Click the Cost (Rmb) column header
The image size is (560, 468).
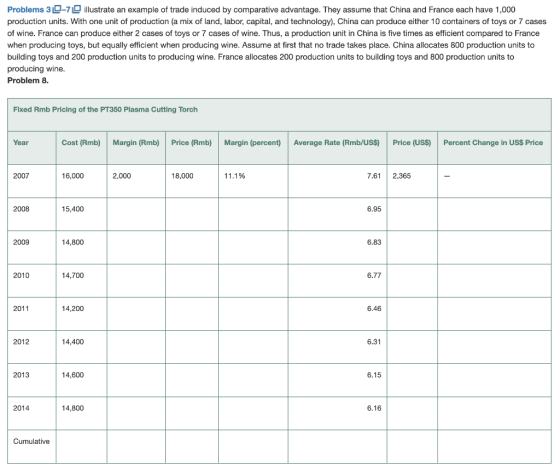81,143
